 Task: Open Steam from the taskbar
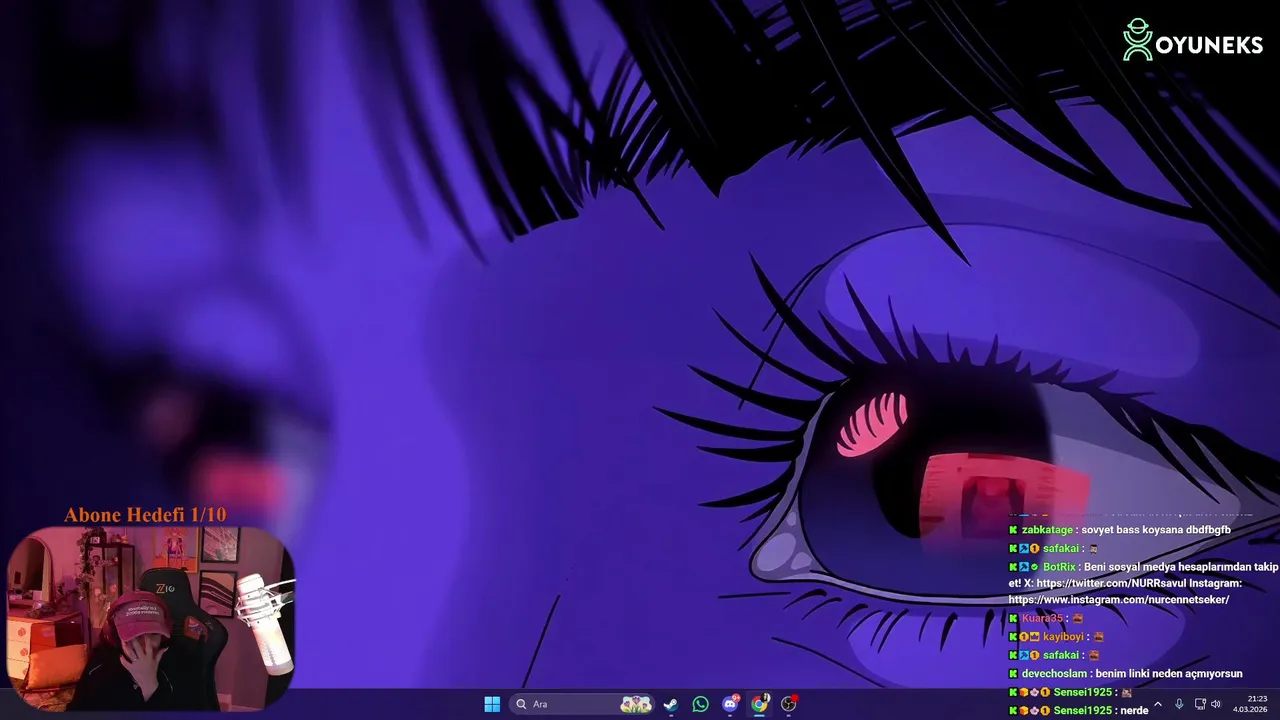671,704
